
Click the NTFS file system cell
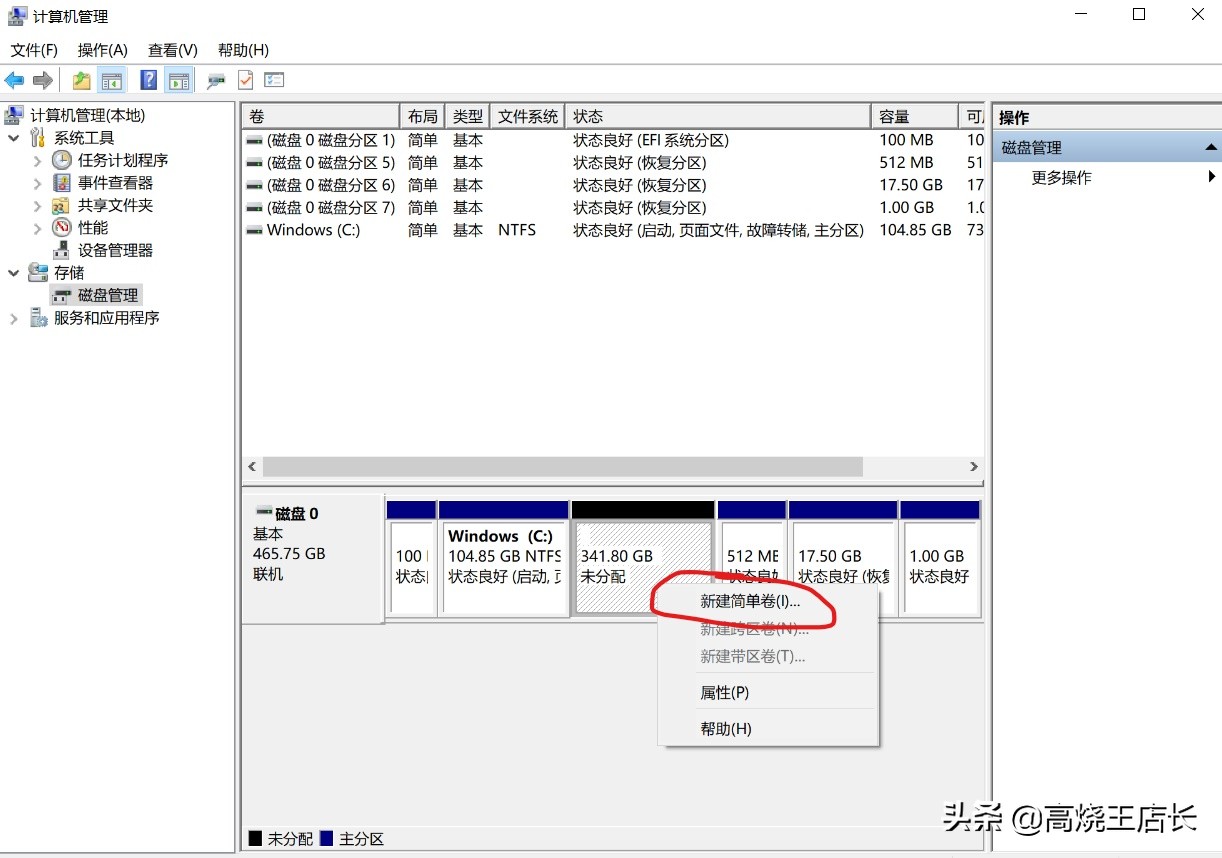tap(517, 230)
